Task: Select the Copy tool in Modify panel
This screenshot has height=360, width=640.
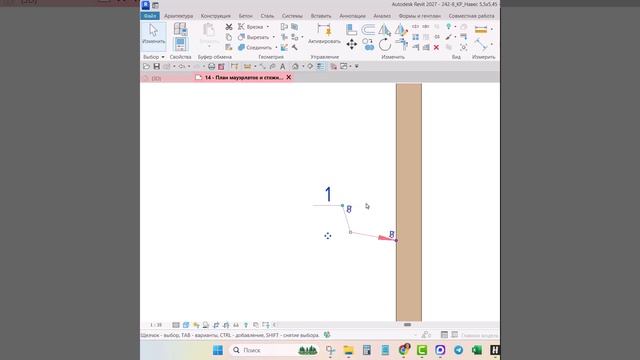Action: point(368,44)
